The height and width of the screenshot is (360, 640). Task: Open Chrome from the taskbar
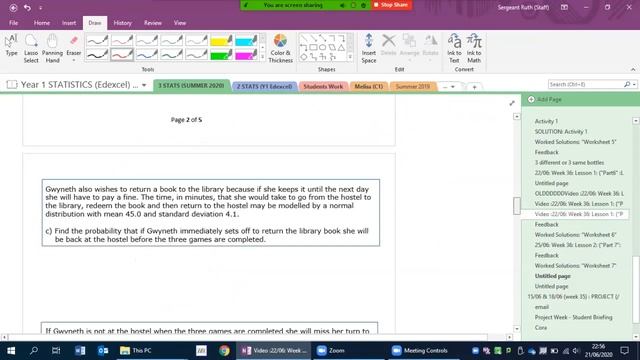(x=224, y=351)
